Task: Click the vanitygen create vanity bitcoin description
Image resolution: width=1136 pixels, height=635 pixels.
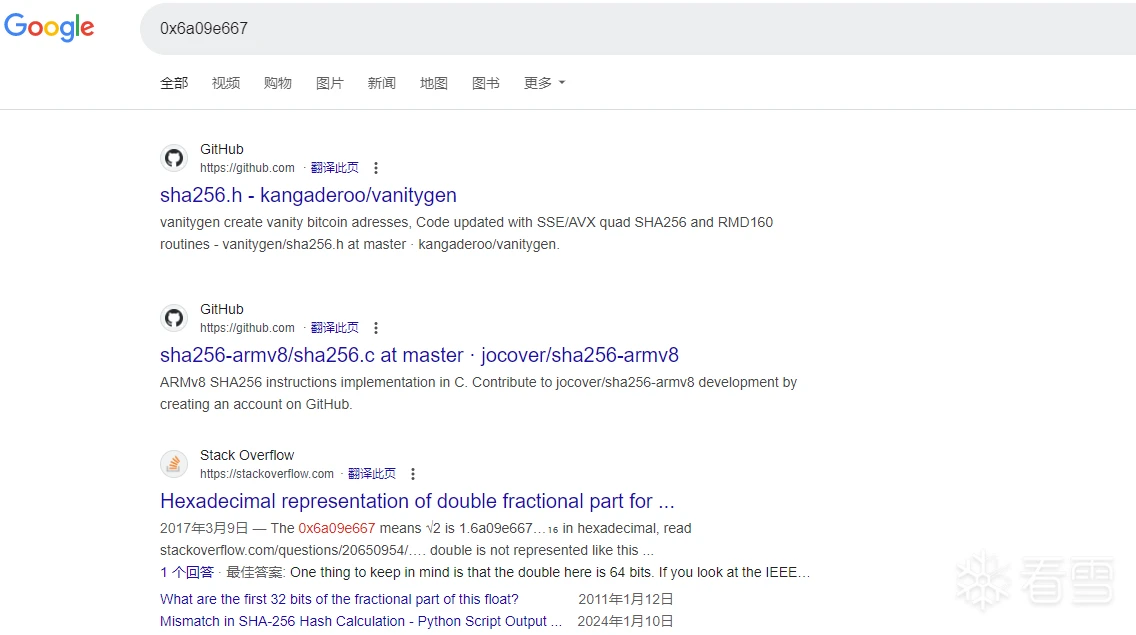Action: click(x=467, y=233)
